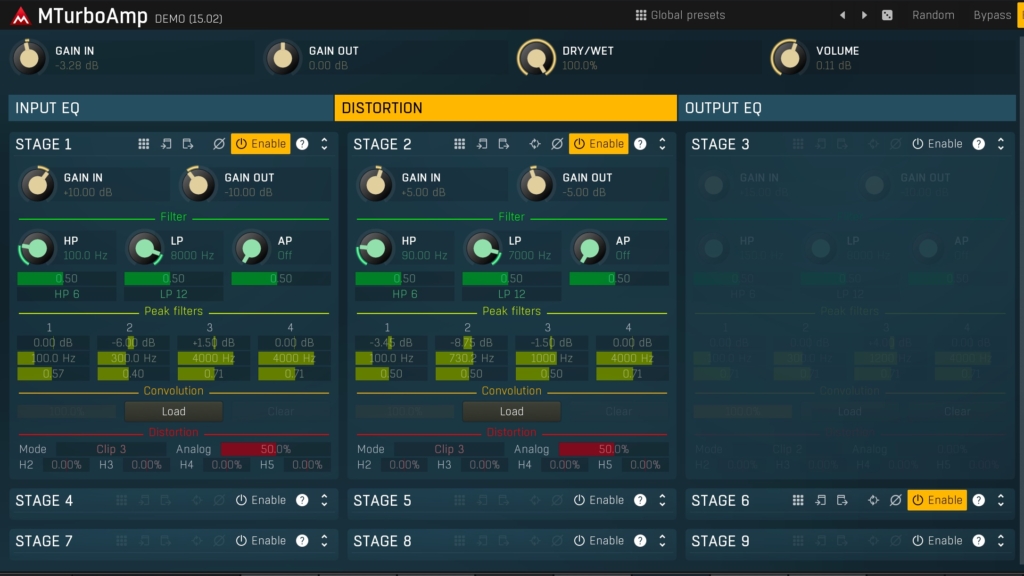Open Stage 1 HP 6 filter type selector
Image resolution: width=1024 pixels, height=576 pixels.
click(66, 294)
